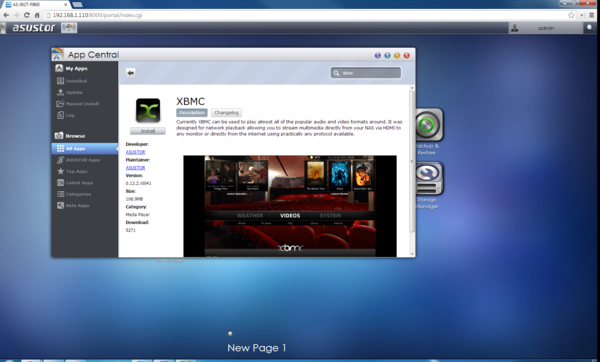Open Latest Apps in sidebar
Screen dimensions: 600x362
(x=75, y=183)
